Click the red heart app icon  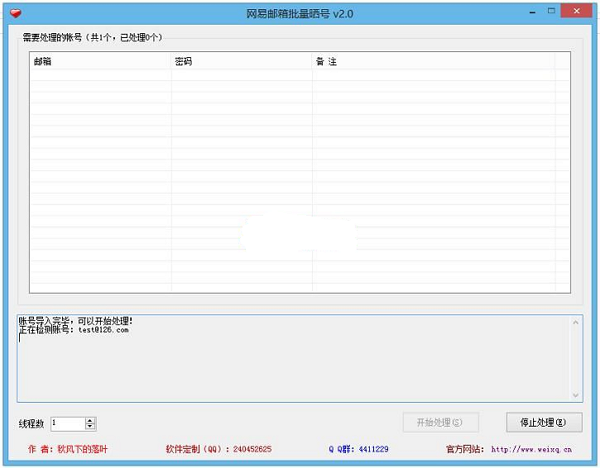(16, 13)
